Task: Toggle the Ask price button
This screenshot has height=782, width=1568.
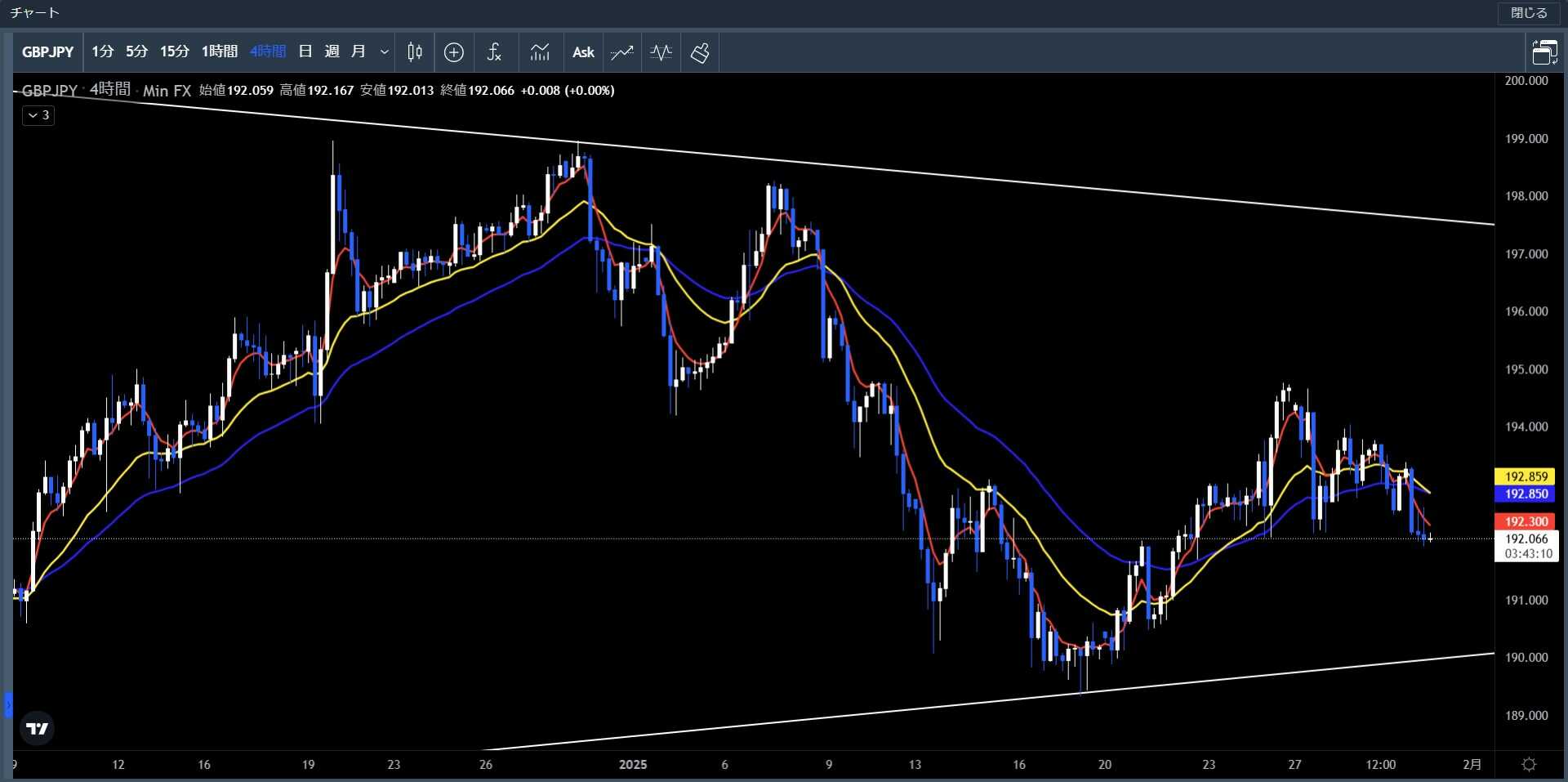Action: click(x=583, y=52)
